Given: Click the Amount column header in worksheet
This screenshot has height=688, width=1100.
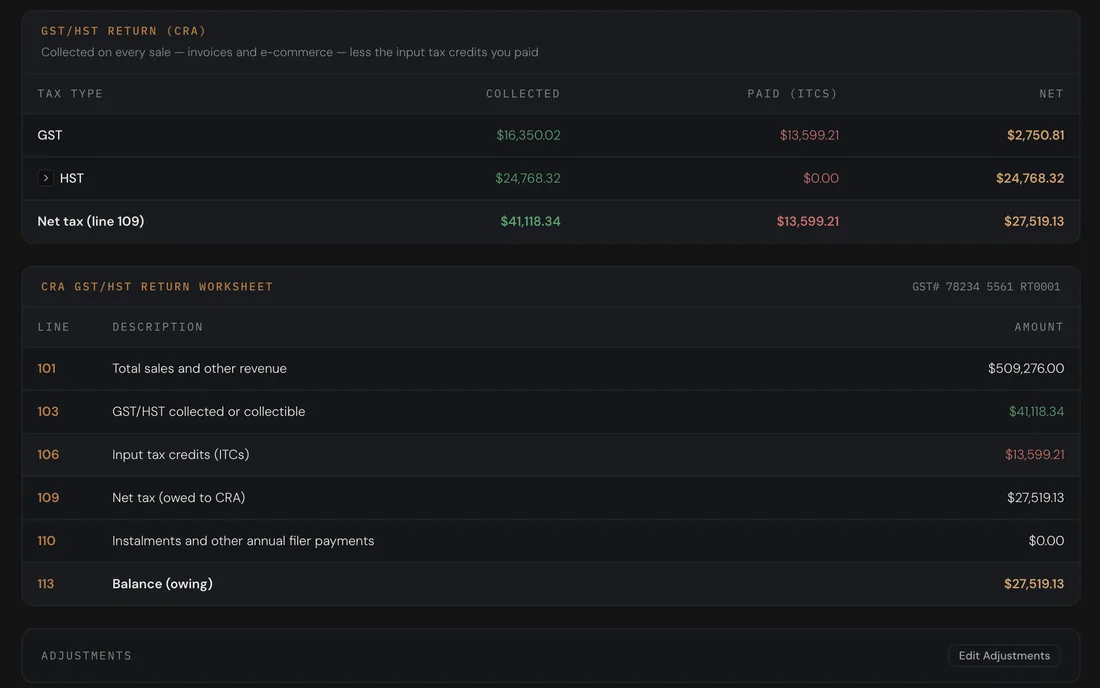Looking at the screenshot, I should click(1039, 327).
